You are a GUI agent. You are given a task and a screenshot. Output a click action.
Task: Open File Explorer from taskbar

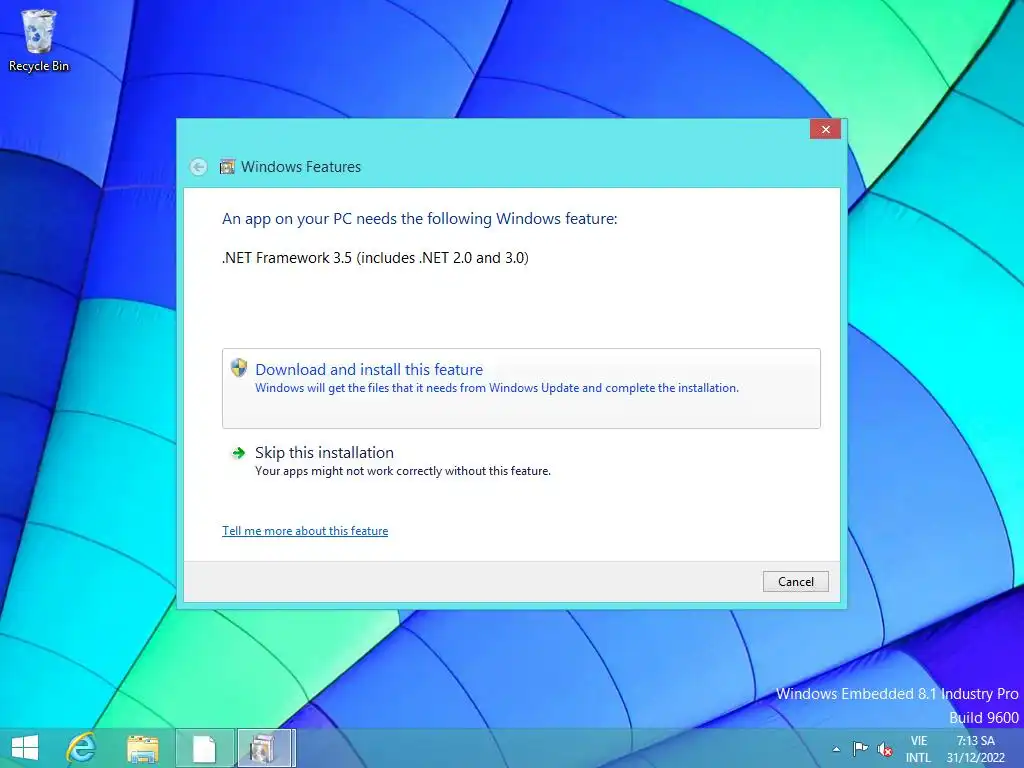click(143, 748)
